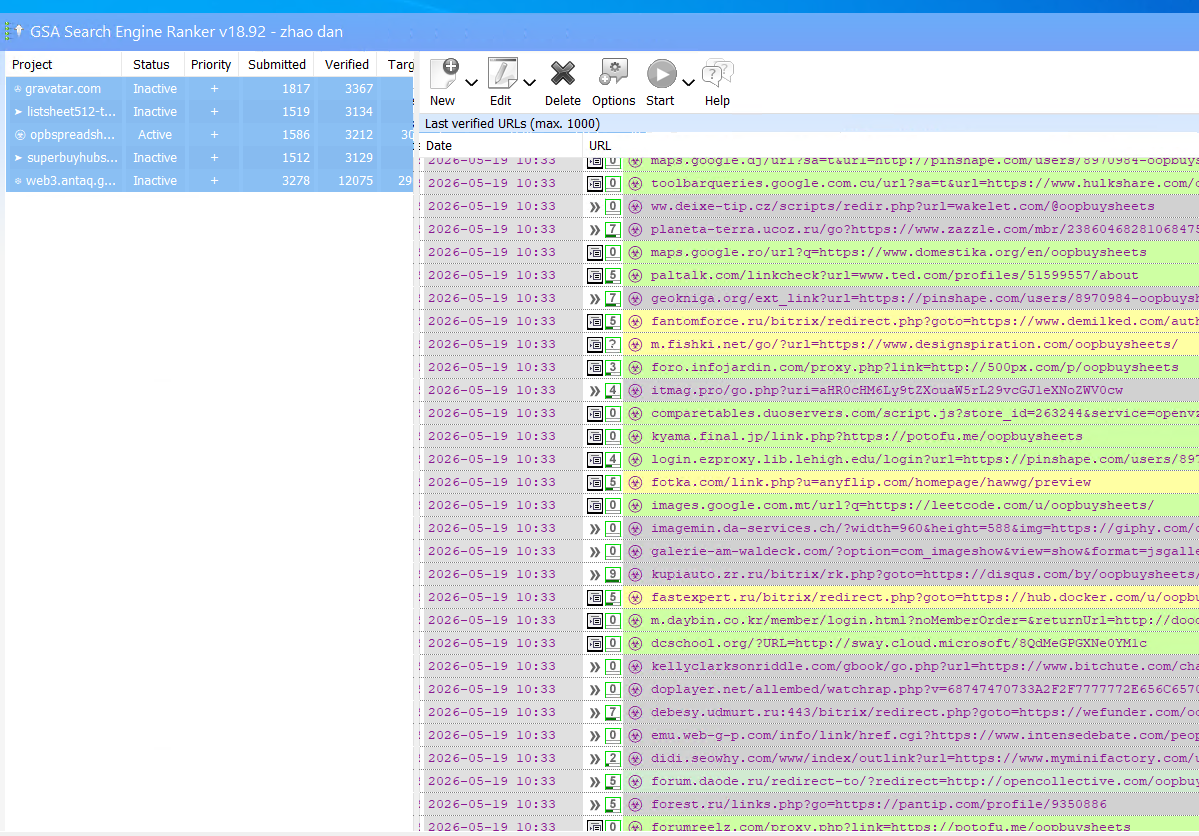Click the arrows icon on geokniga.org row
1199x836 pixels.
coord(595,298)
